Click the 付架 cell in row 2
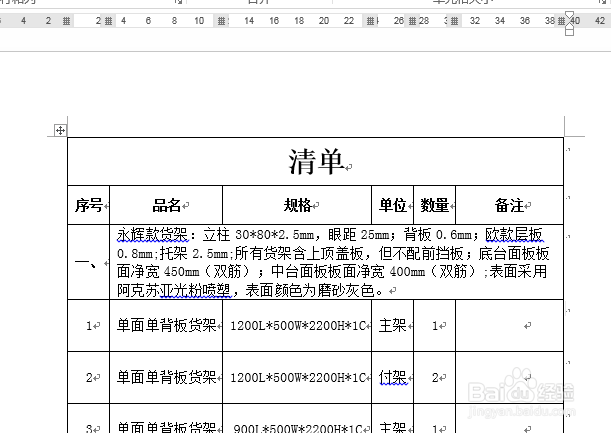The height and width of the screenshot is (433, 611). [393, 377]
